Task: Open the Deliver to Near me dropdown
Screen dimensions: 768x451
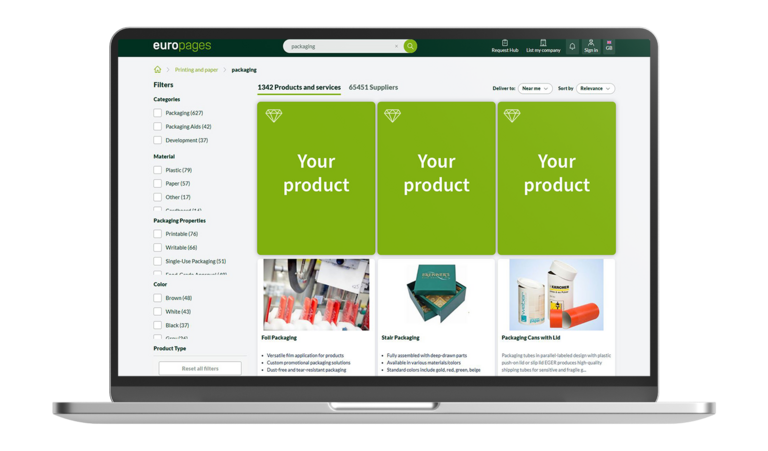Action: (535, 88)
